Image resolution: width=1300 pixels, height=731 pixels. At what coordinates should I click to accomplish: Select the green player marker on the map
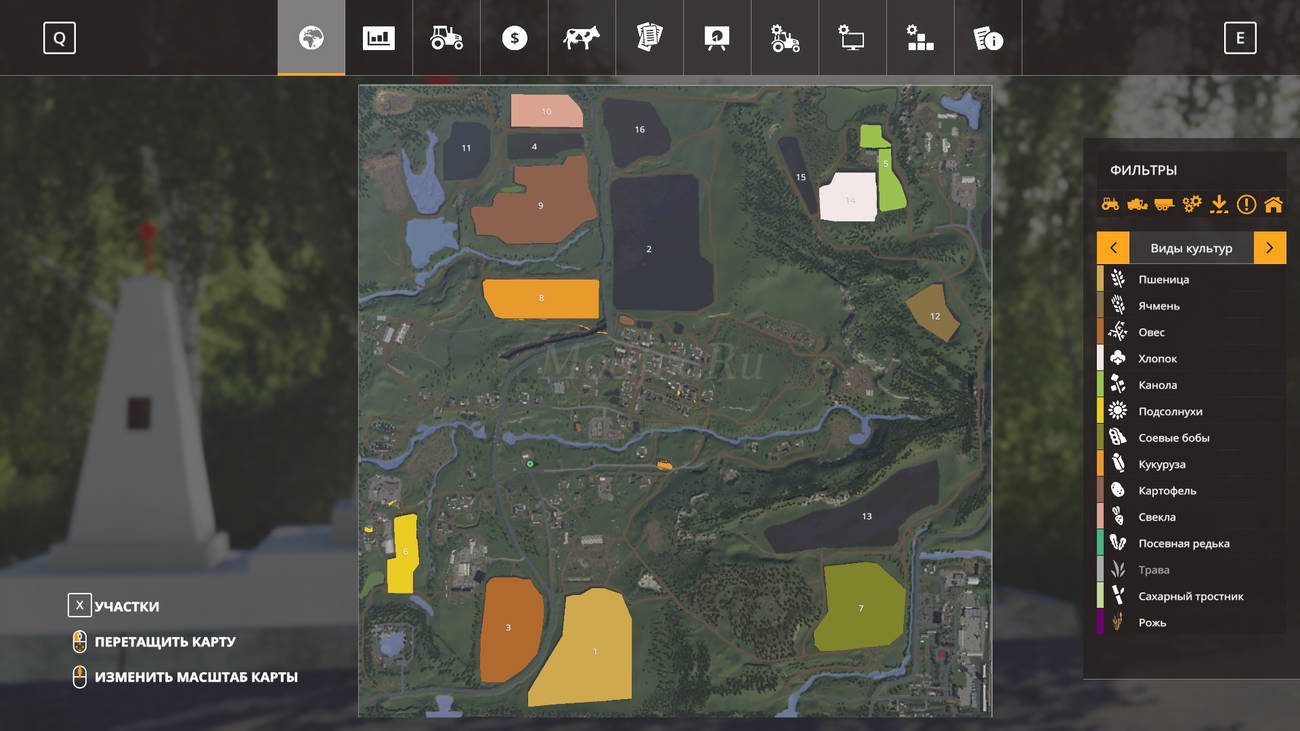[530, 463]
